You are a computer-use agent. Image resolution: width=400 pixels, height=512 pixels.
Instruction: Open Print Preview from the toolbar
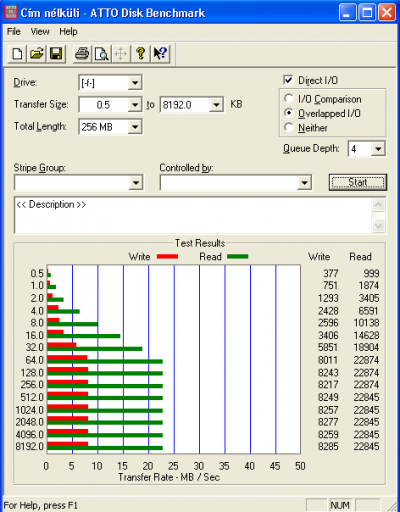pyautogui.click(x=101, y=53)
